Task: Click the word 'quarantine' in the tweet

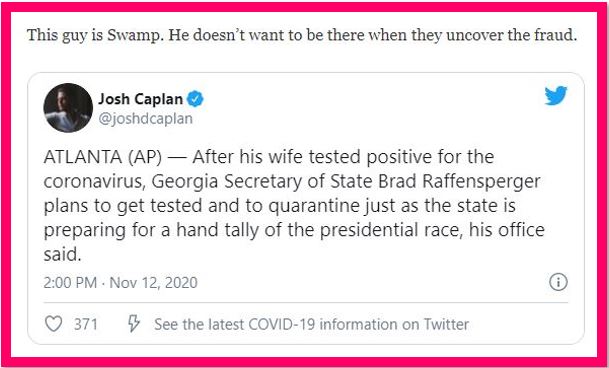Action: 314,207
